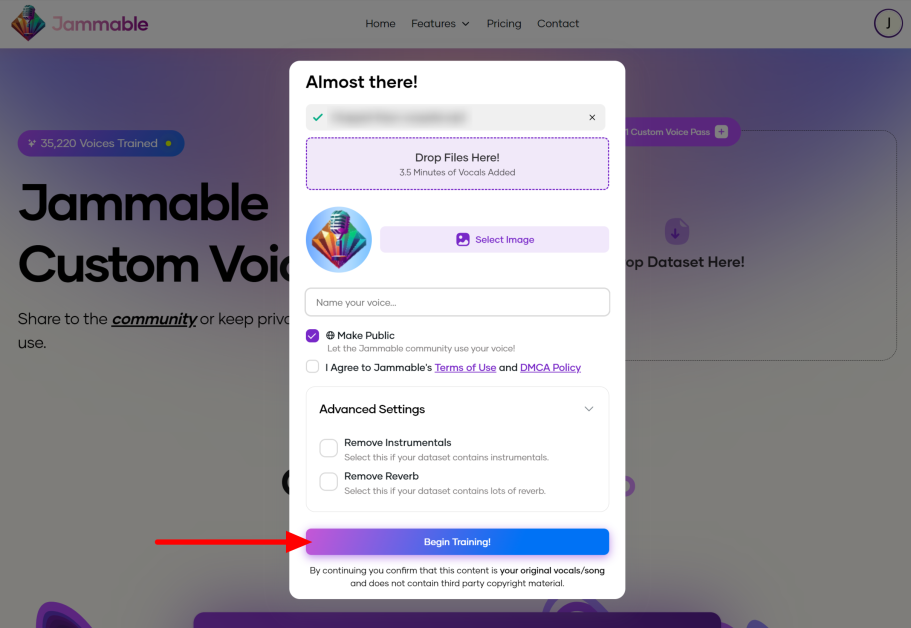
Task: Collapse Advanced Settings chevron
Action: click(589, 409)
